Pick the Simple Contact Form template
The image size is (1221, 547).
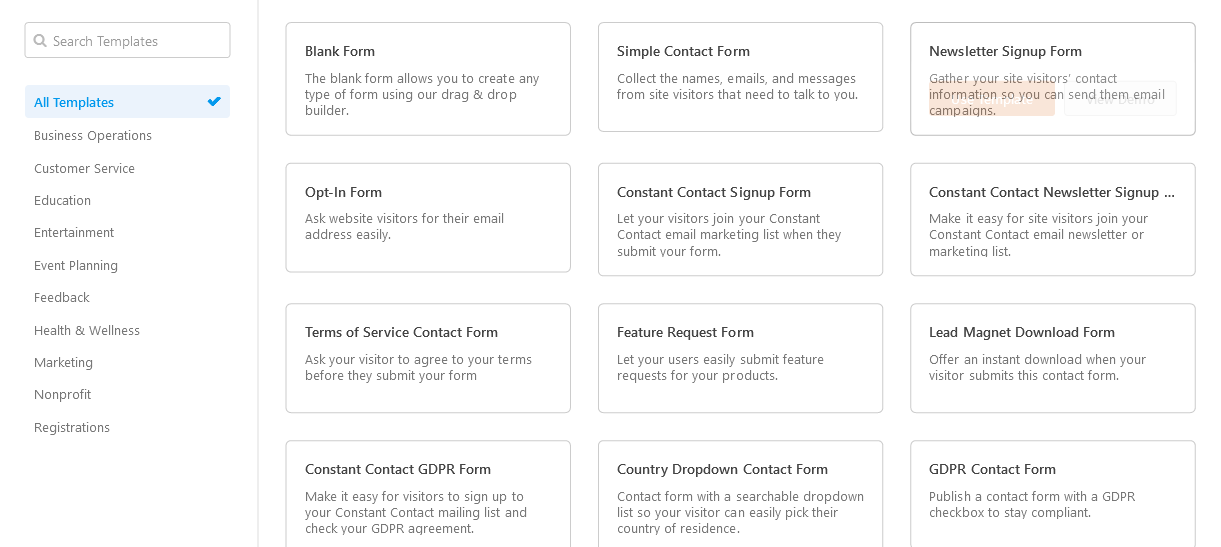click(x=740, y=76)
